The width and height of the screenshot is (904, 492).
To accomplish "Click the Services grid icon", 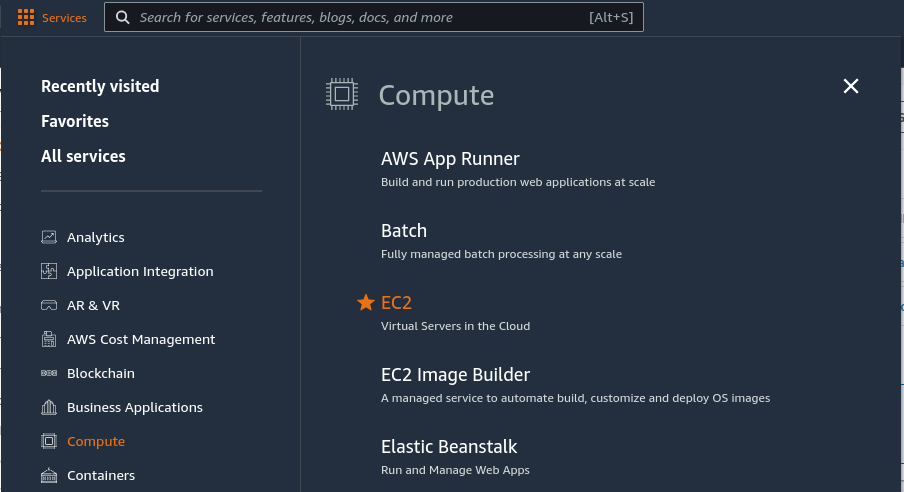I will (x=26, y=17).
